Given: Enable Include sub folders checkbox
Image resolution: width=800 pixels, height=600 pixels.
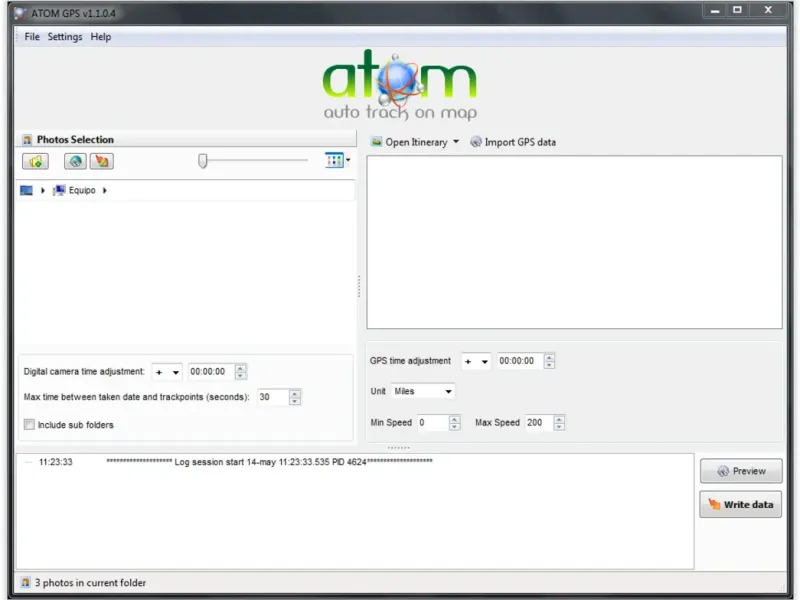Looking at the screenshot, I should click(30, 424).
